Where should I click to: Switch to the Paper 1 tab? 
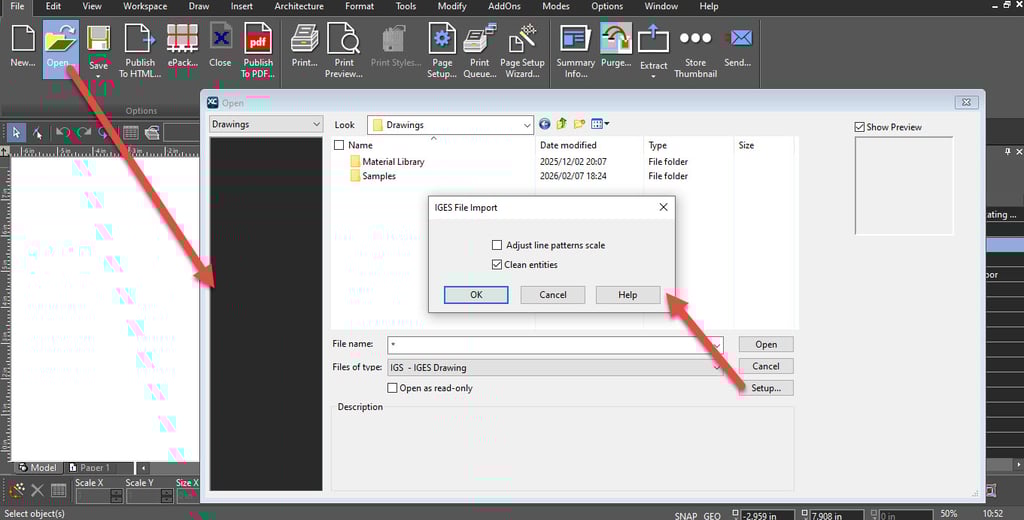pos(90,468)
